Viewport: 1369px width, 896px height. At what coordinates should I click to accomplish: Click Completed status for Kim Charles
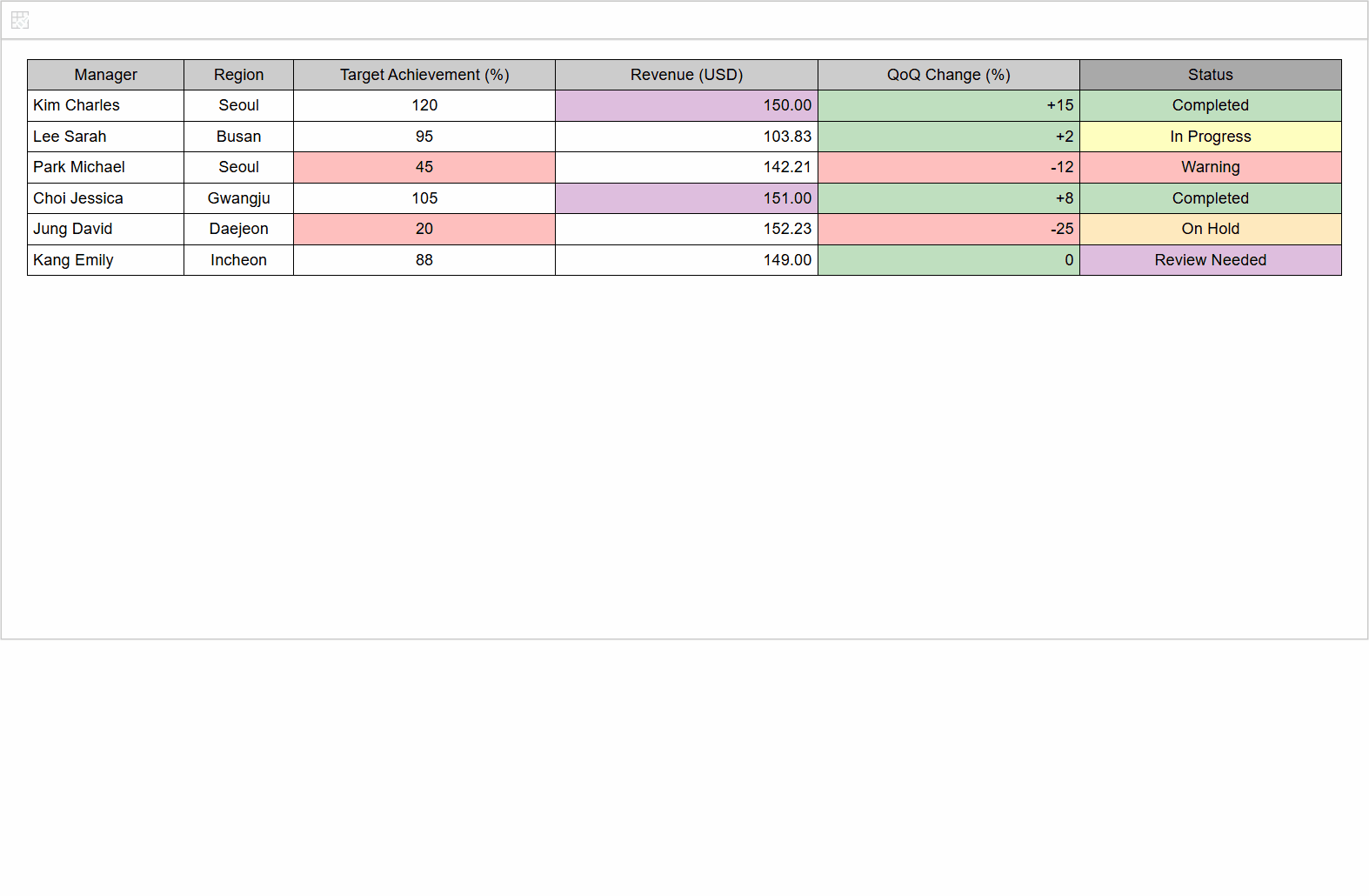[x=1211, y=105]
